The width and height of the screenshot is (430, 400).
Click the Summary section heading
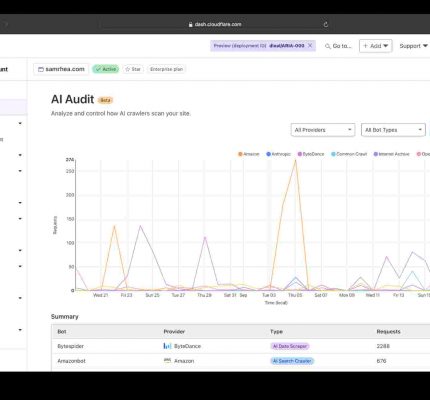pyautogui.click(x=65, y=317)
